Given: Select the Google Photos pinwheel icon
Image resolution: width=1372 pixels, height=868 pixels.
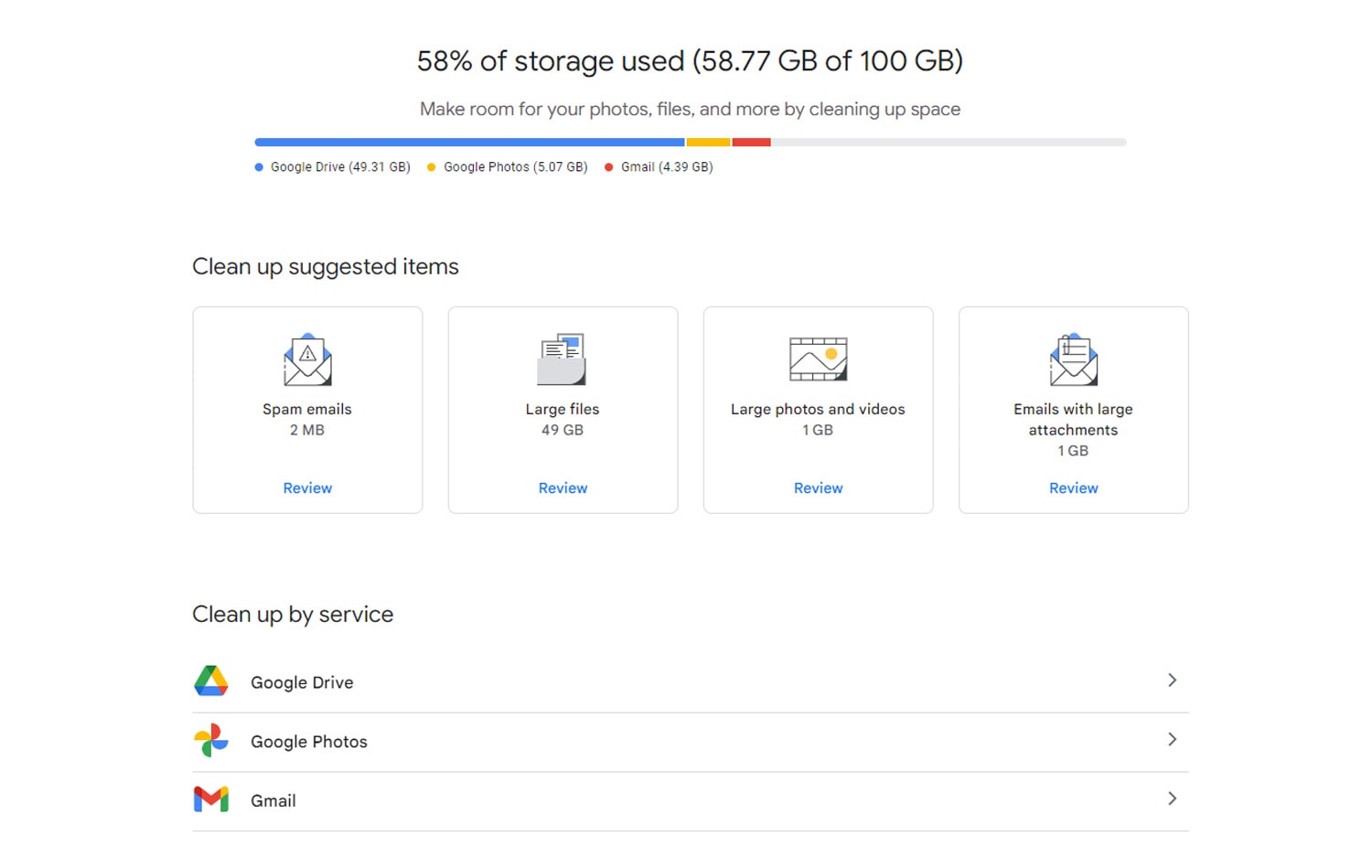Looking at the screenshot, I should tap(211, 741).
